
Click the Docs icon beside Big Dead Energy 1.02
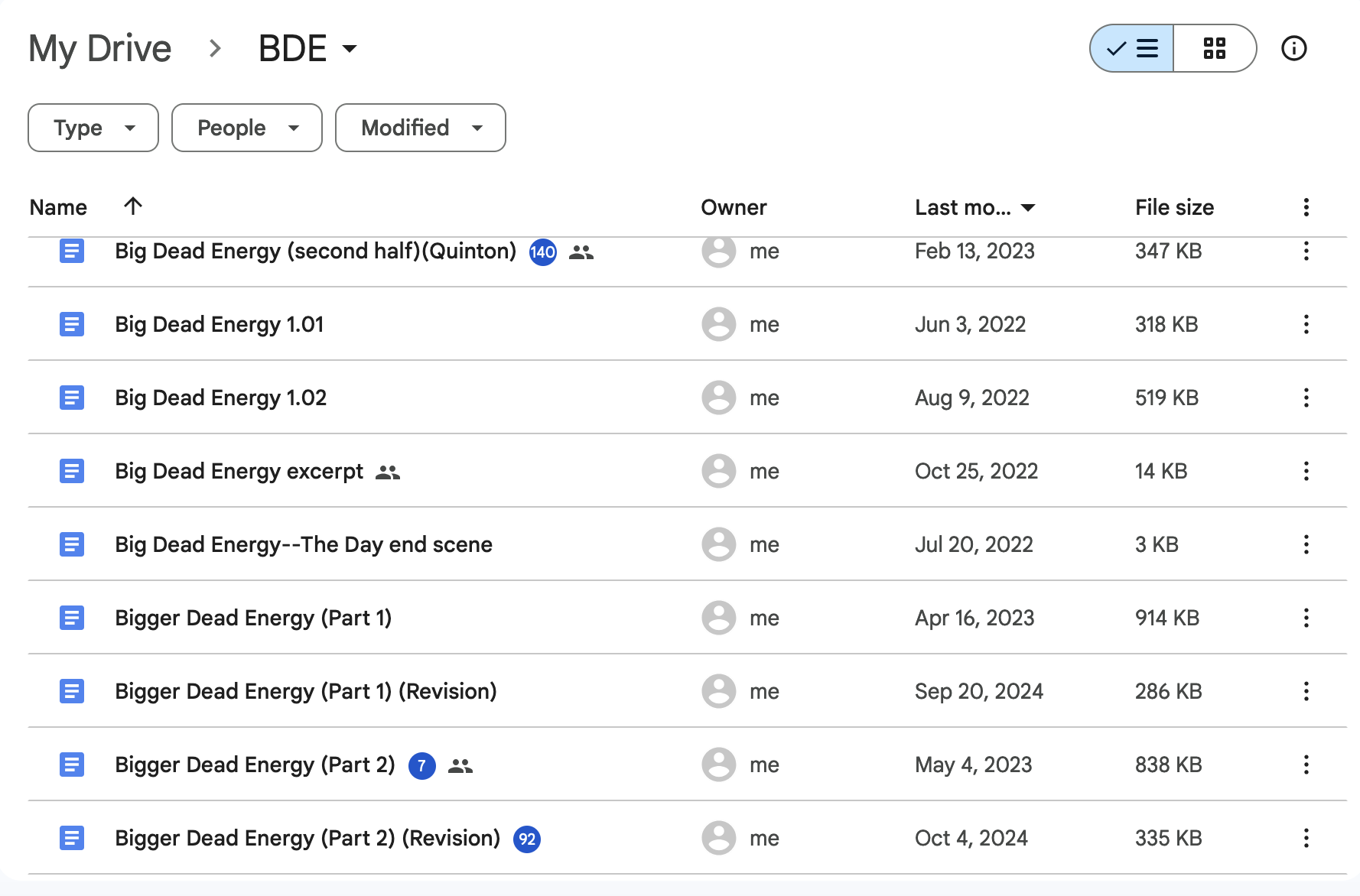[x=72, y=398]
